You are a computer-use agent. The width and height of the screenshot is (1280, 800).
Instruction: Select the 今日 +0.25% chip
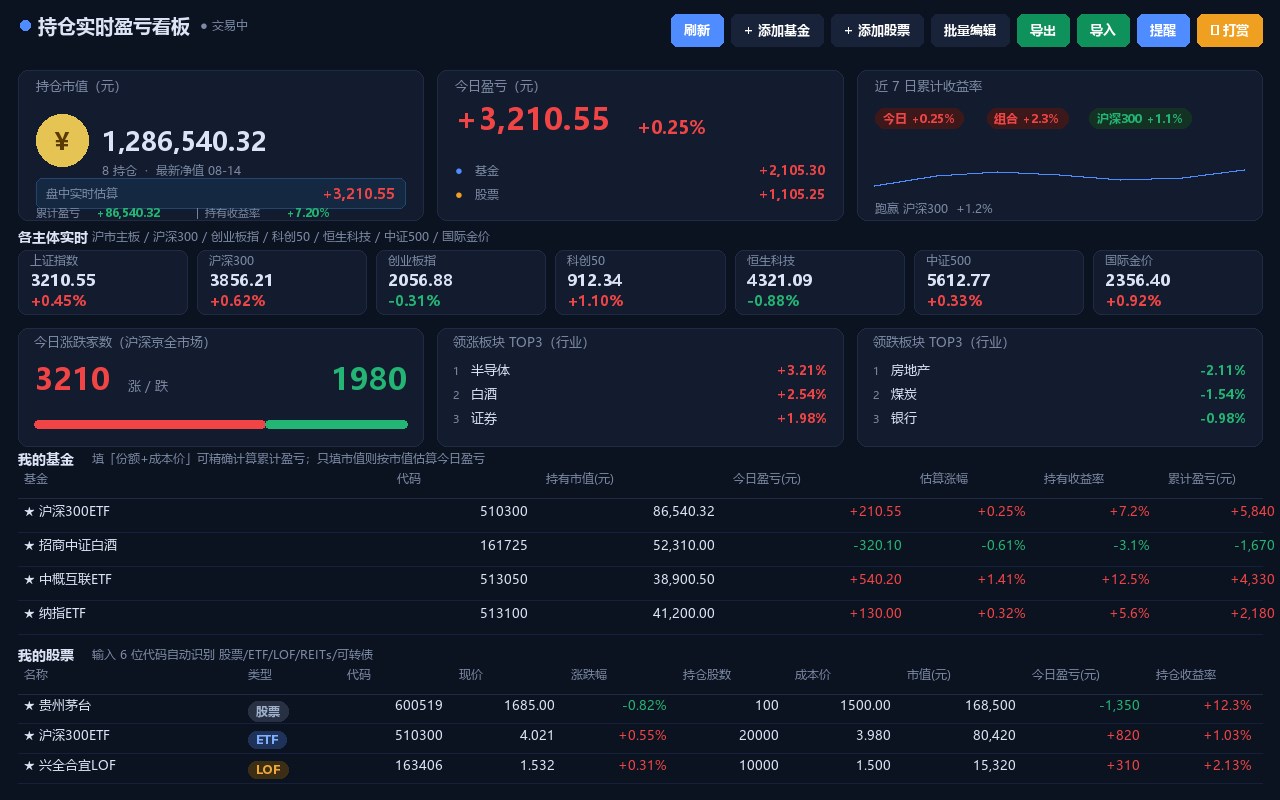tap(919, 118)
